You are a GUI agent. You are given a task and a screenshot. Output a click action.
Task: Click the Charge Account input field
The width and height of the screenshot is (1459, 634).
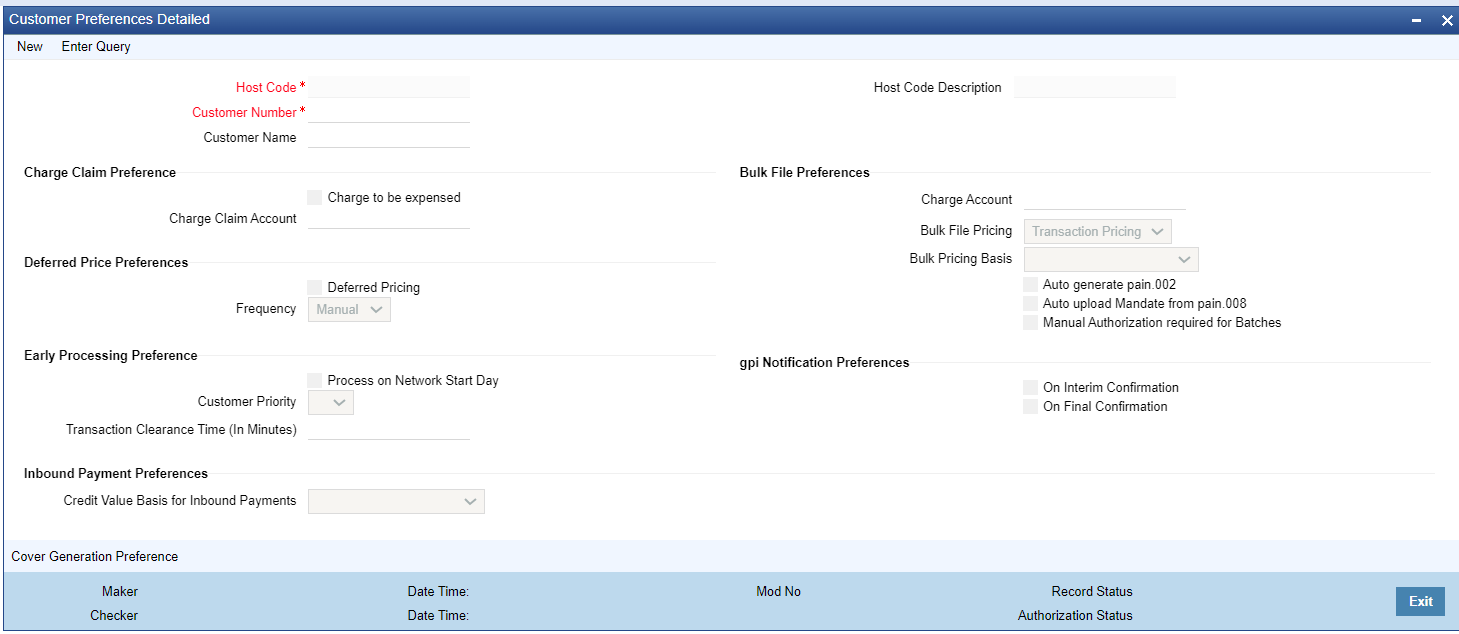(1105, 199)
